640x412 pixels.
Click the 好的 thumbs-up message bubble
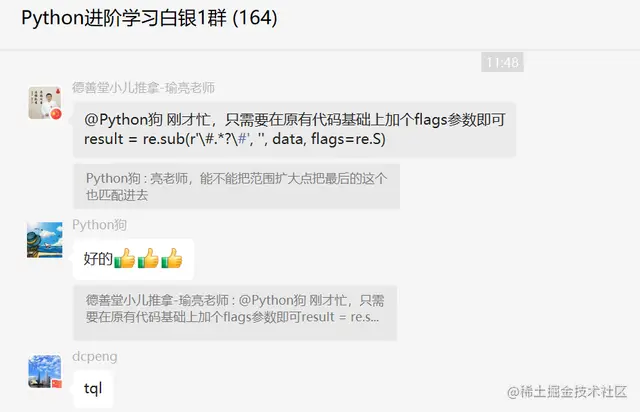click(x=133, y=259)
